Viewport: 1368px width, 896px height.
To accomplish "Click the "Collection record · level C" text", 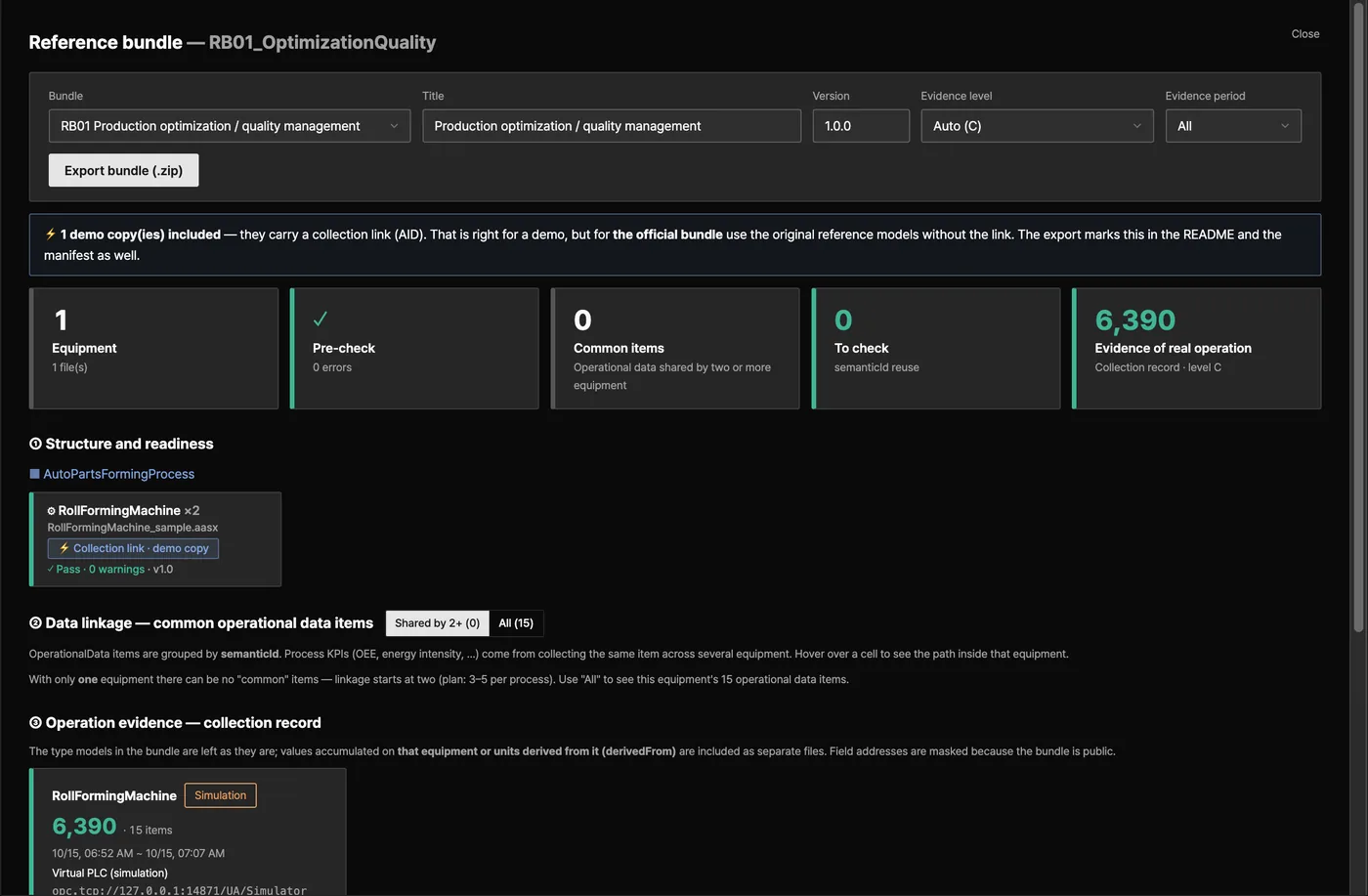I will tap(1158, 367).
